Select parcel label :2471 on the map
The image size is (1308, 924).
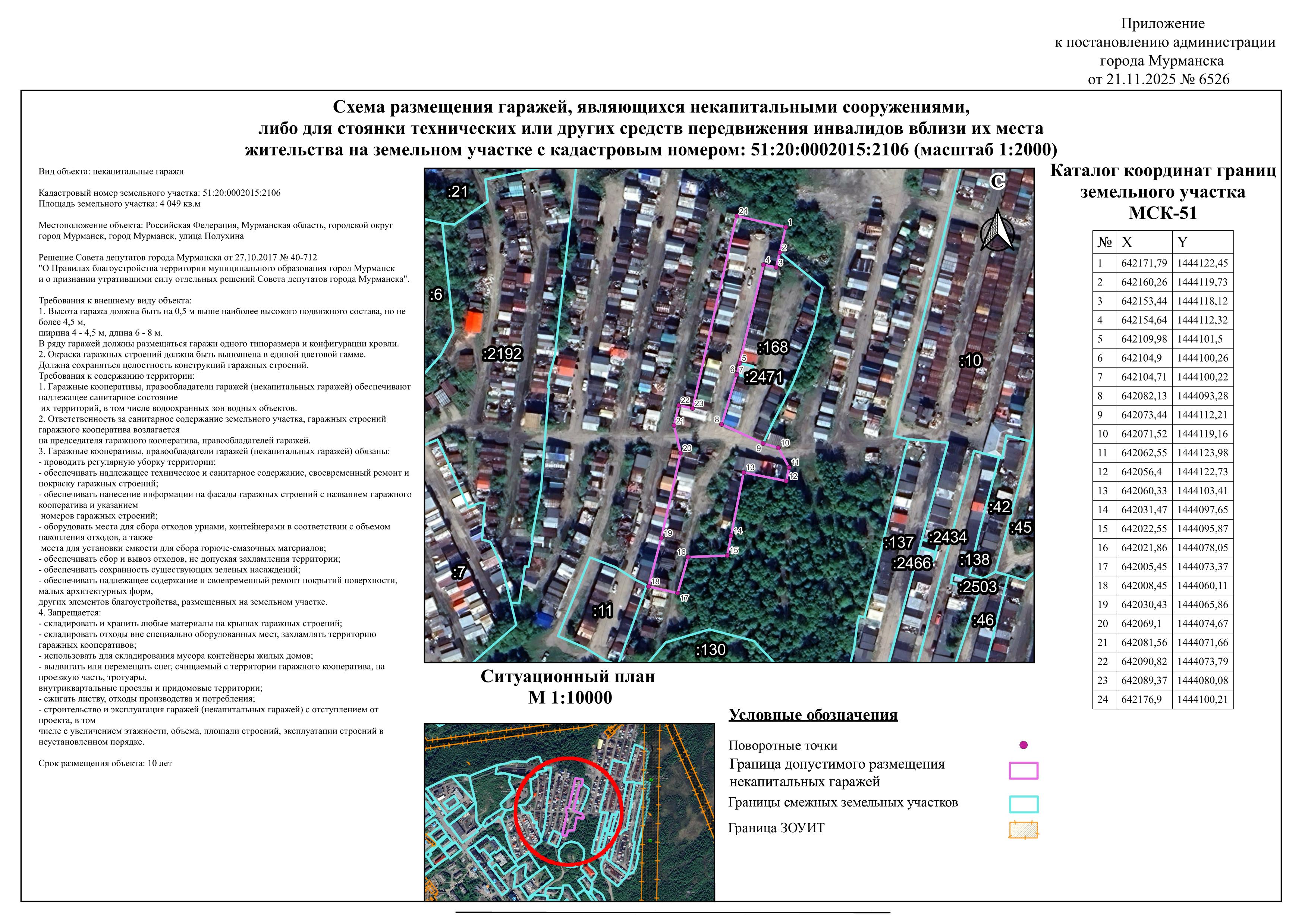tap(764, 377)
